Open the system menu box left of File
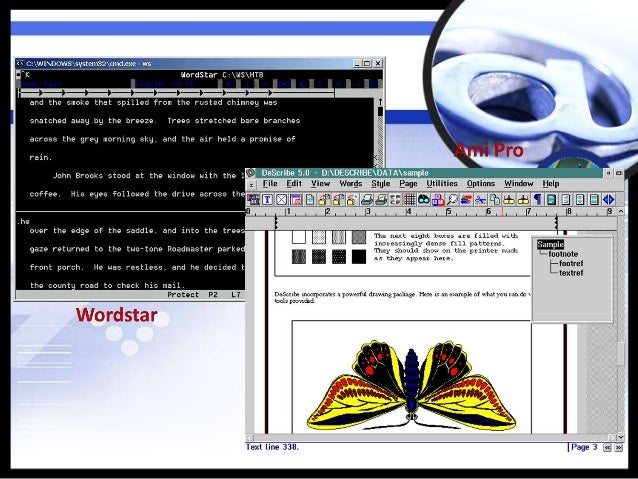The width and height of the screenshot is (638, 479). 251,184
